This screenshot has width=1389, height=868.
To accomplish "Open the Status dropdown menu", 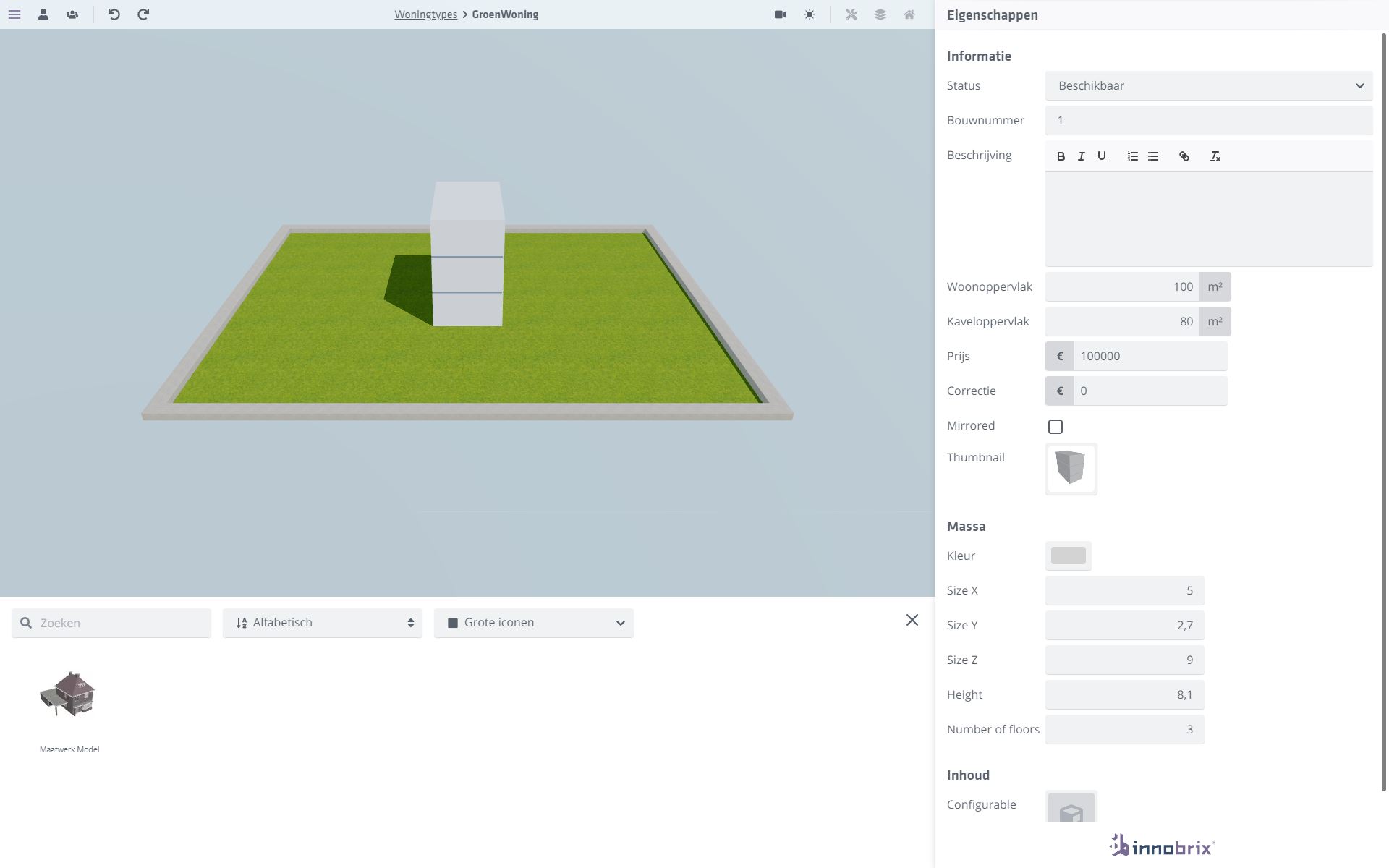I will (1208, 85).
